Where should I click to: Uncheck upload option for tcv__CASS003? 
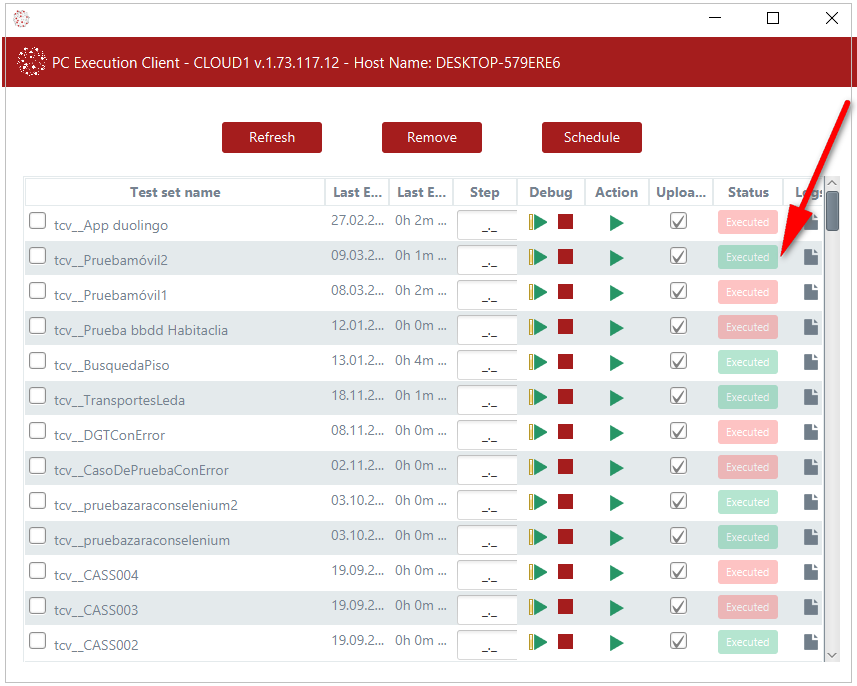click(x=678, y=607)
